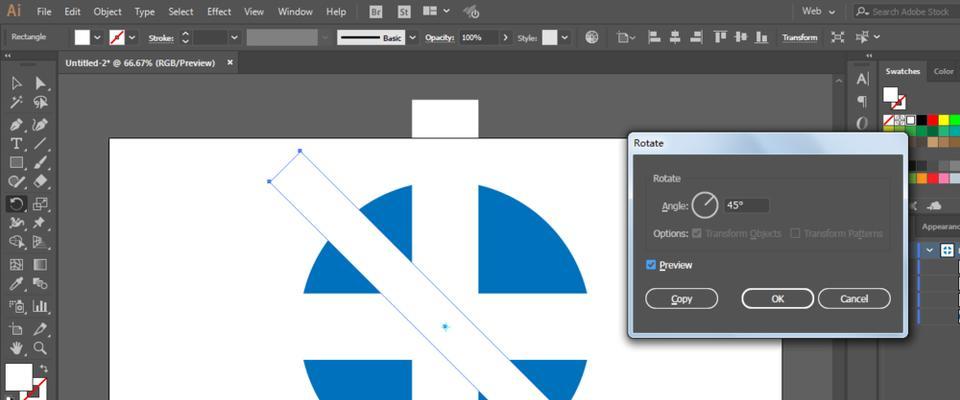Open the Object menu

[108, 12]
